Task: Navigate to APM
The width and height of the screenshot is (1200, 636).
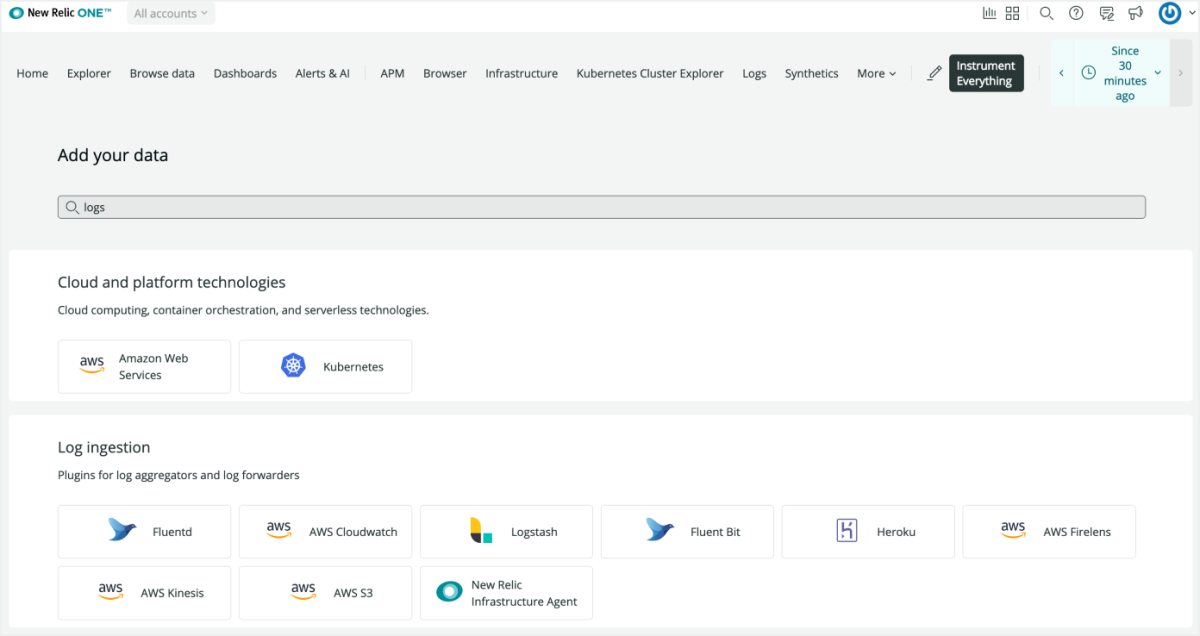Action: [392, 73]
